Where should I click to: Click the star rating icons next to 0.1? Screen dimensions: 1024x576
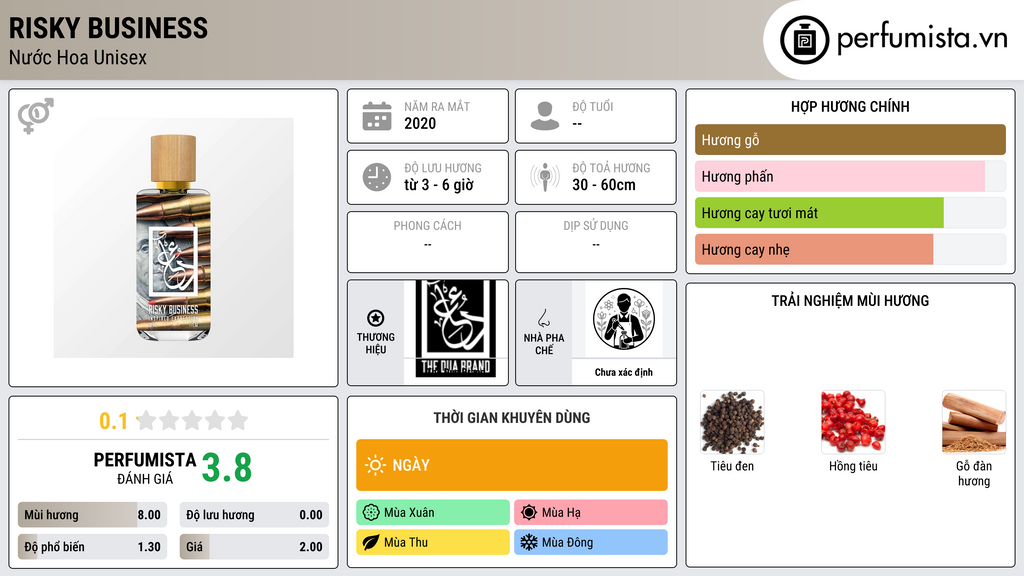[192, 420]
